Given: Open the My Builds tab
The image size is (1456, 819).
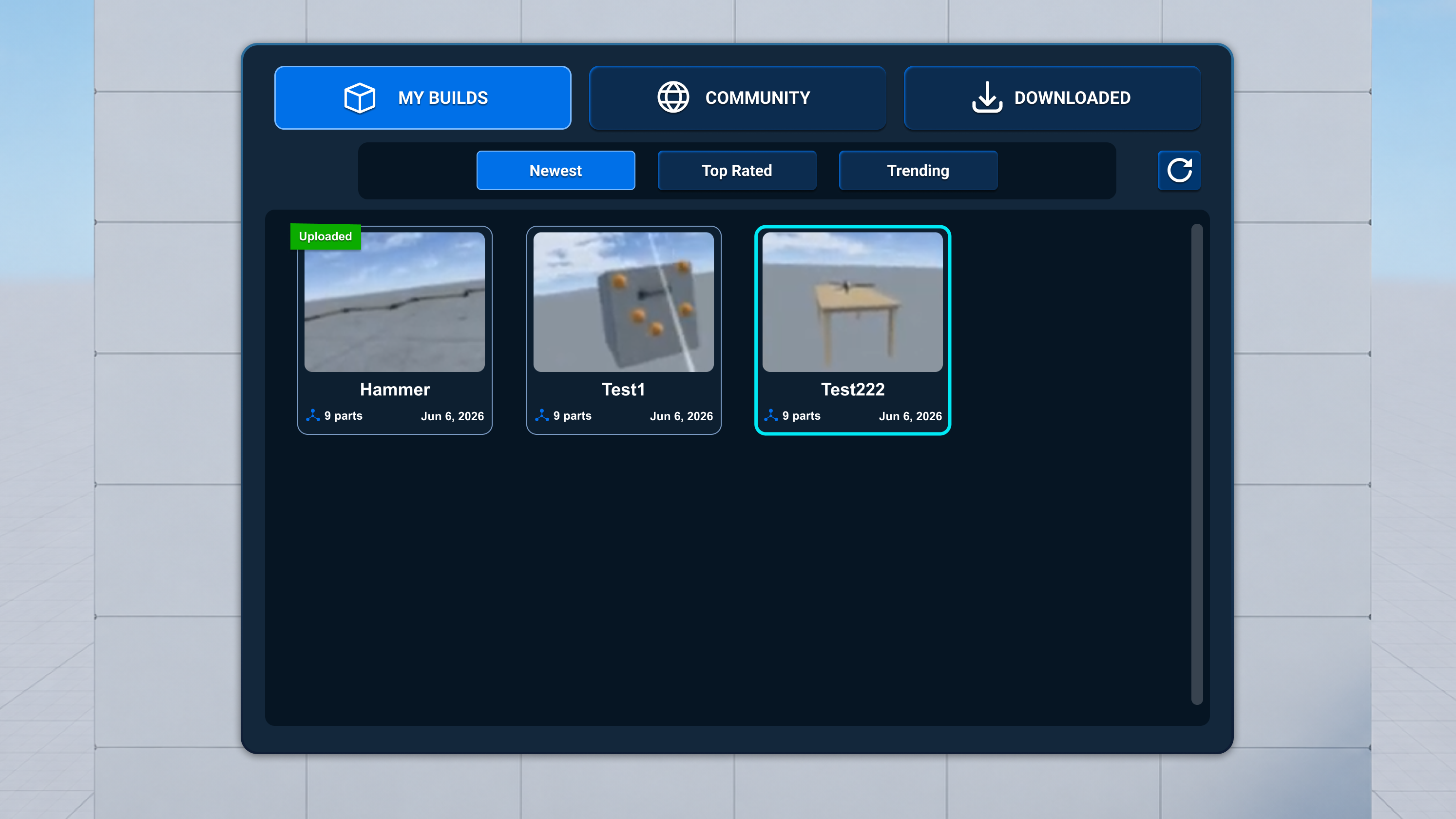Looking at the screenshot, I should [422, 98].
